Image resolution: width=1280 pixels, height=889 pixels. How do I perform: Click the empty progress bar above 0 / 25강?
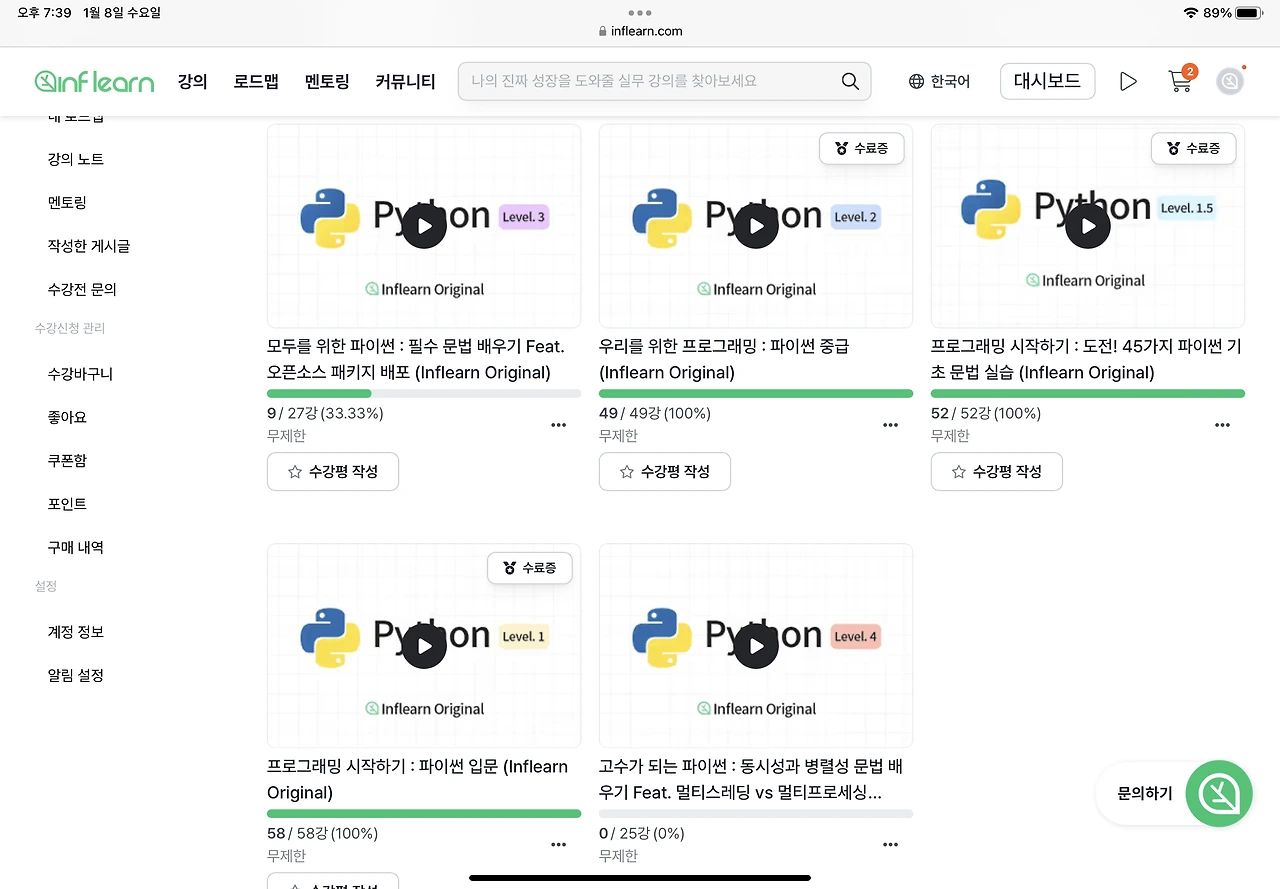pyautogui.click(x=756, y=814)
